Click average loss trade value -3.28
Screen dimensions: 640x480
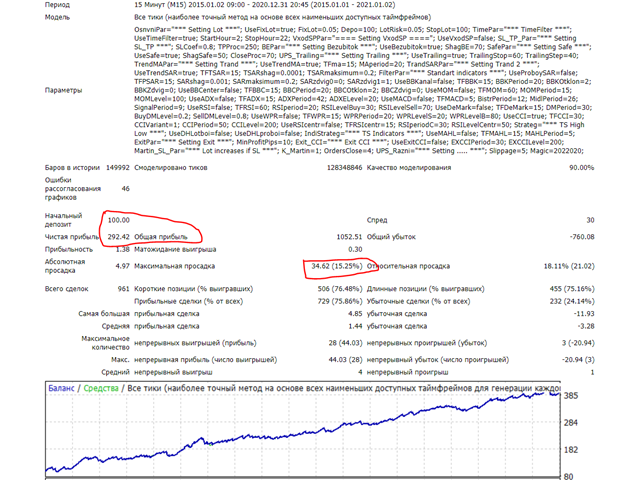(x=586, y=327)
